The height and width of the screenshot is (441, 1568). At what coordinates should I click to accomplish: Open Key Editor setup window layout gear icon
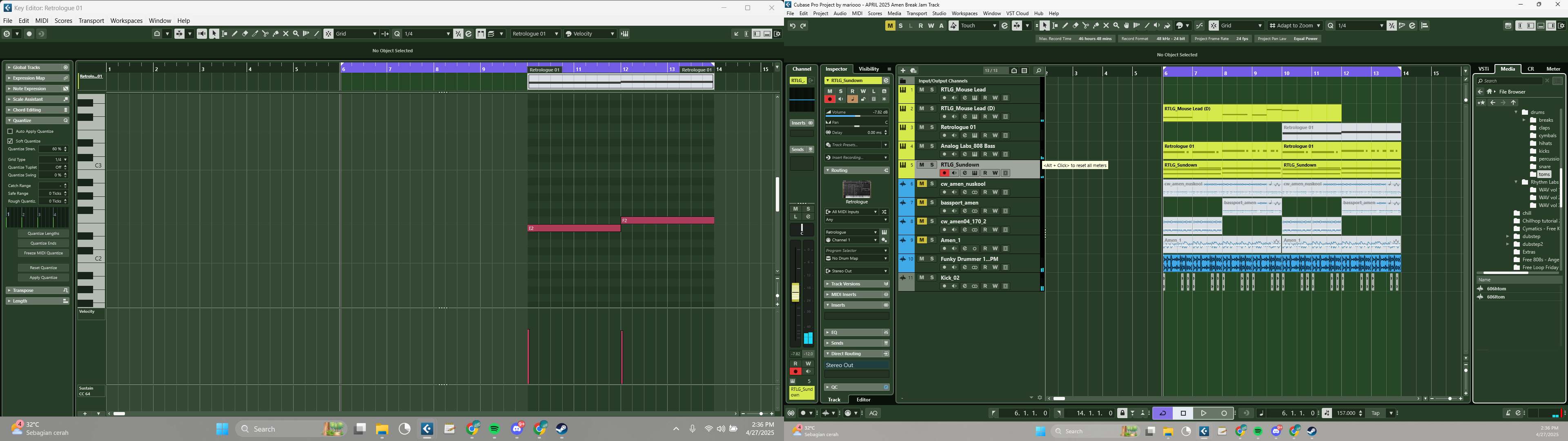point(777,33)
